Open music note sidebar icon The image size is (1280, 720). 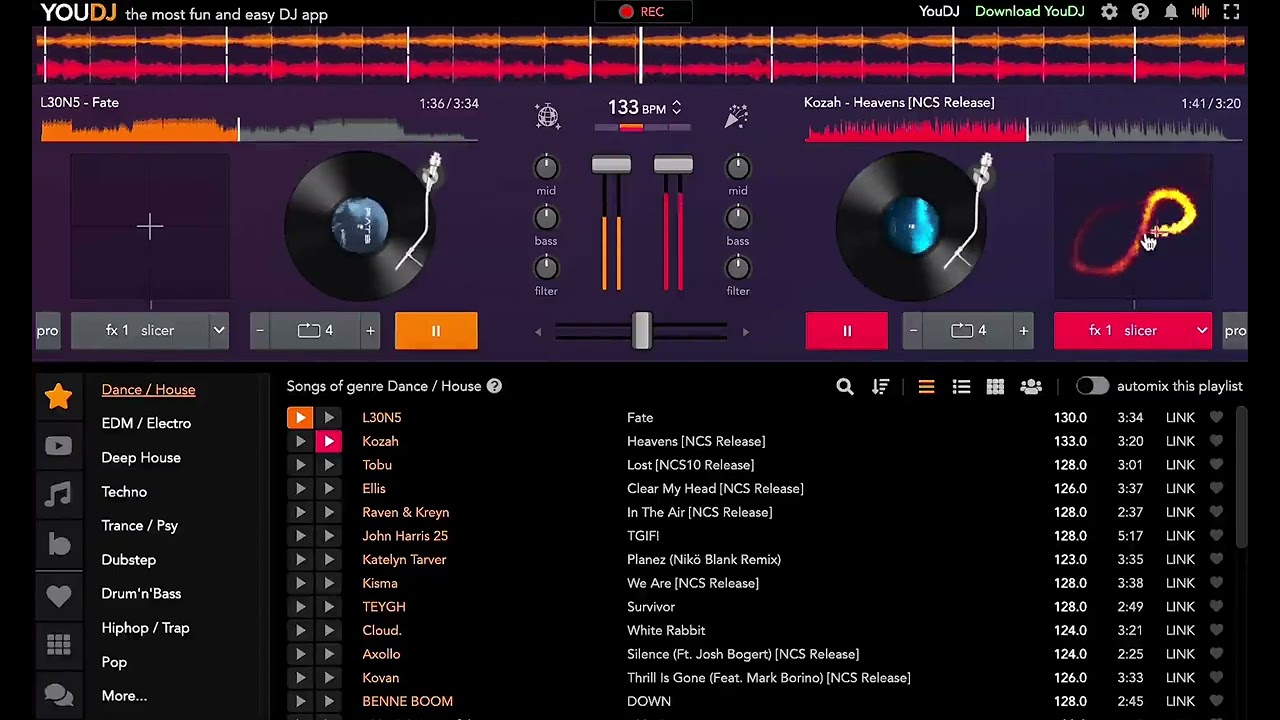58,494
